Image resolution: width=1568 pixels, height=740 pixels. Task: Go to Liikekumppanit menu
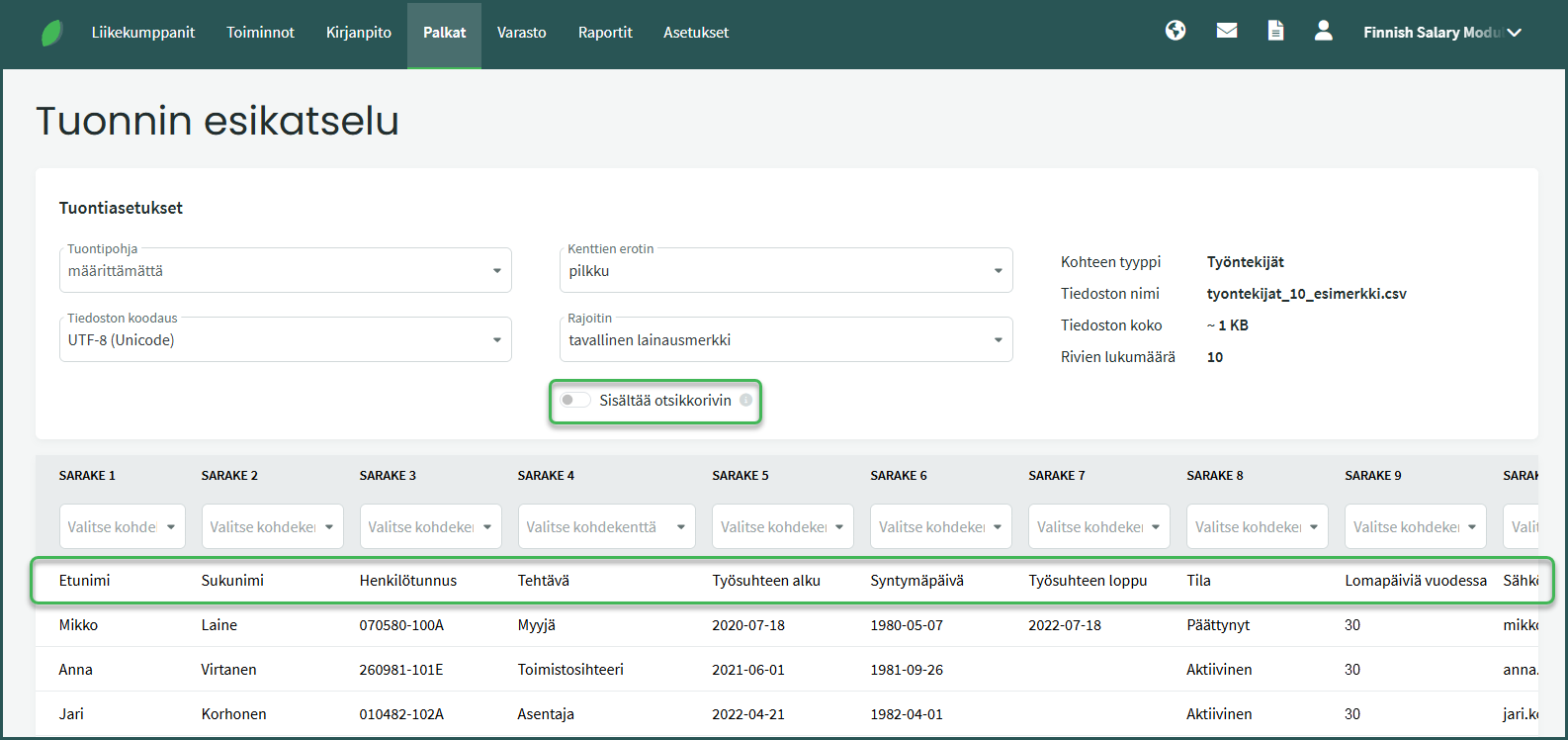(143, 33)
